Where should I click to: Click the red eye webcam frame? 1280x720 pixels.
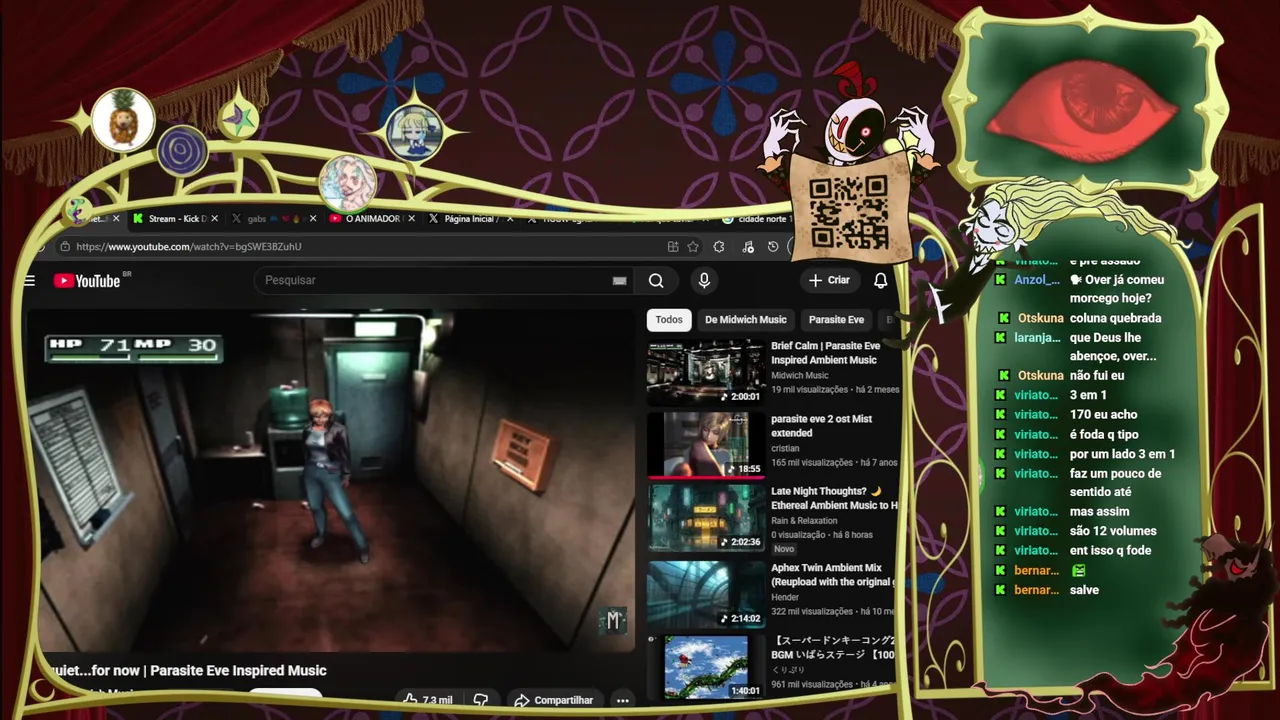tap(1086, 105)
